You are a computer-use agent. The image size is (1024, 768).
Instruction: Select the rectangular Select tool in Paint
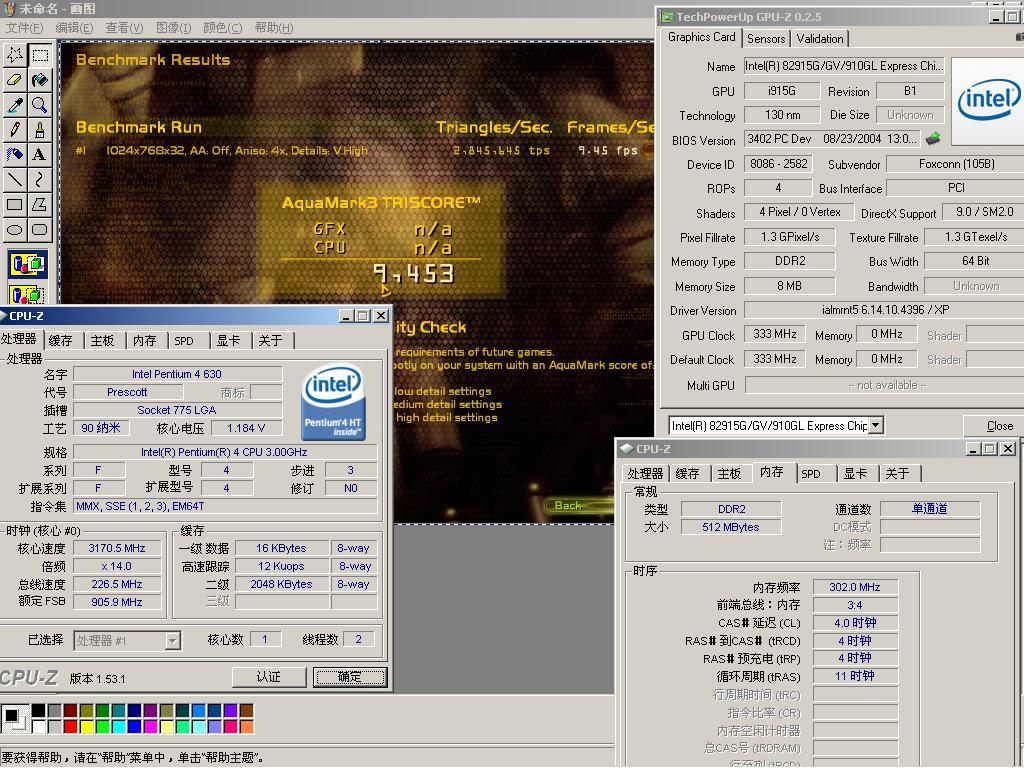[40, 54]
